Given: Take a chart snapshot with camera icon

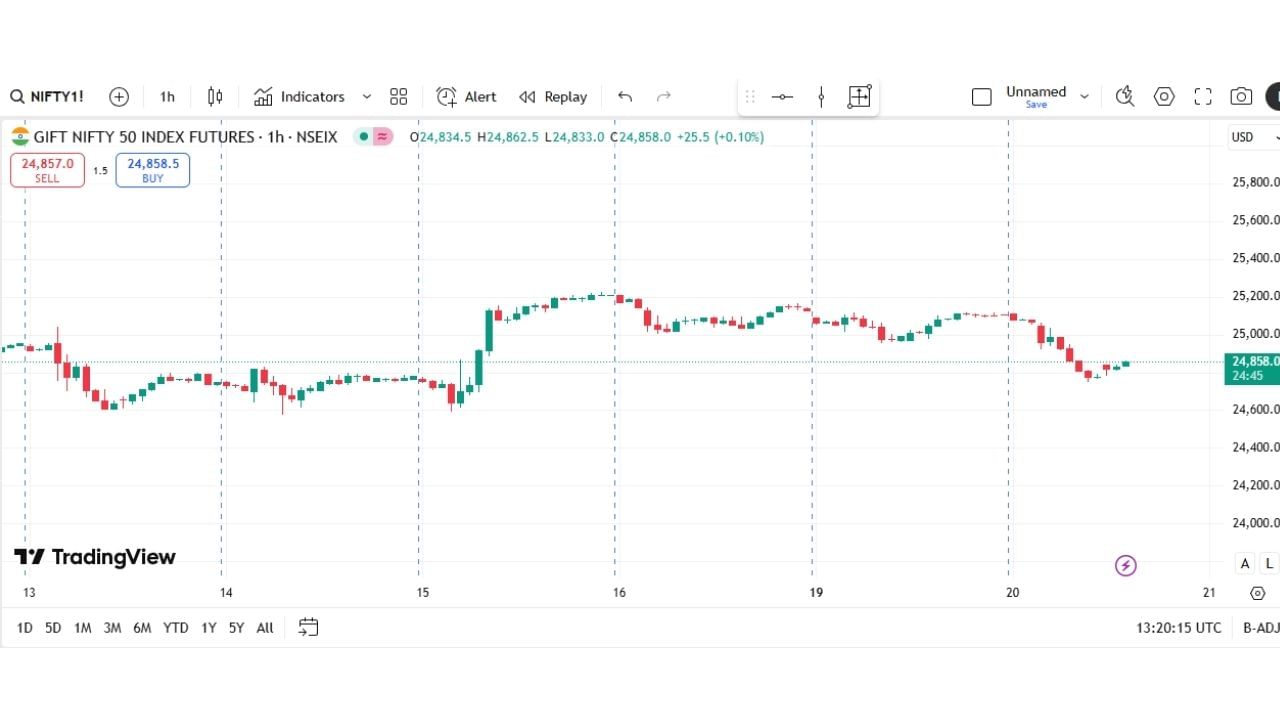Looking at the screenshot, I should coord(1241,97).
